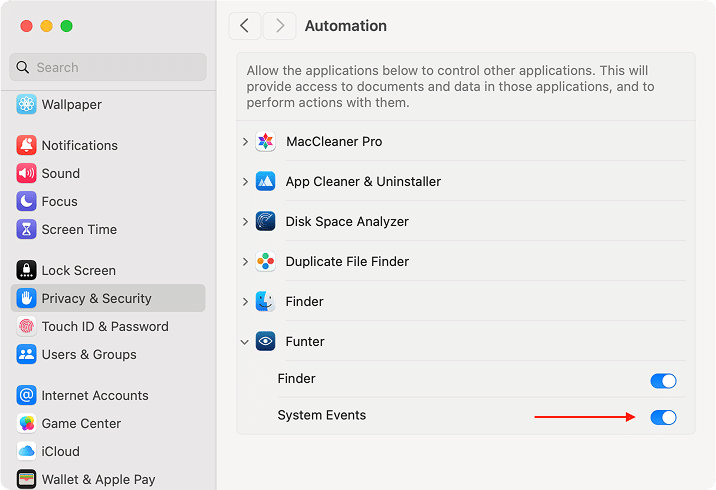716x490 pixels.
Task: Click the Touch ID fingerprint icon
Action: coord(26,326)
